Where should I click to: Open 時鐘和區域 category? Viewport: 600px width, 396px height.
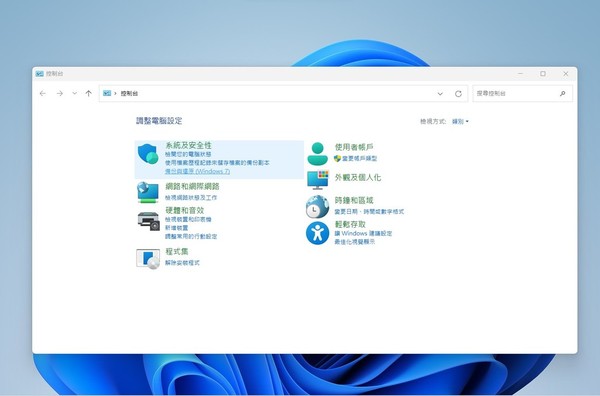(354, 200)
